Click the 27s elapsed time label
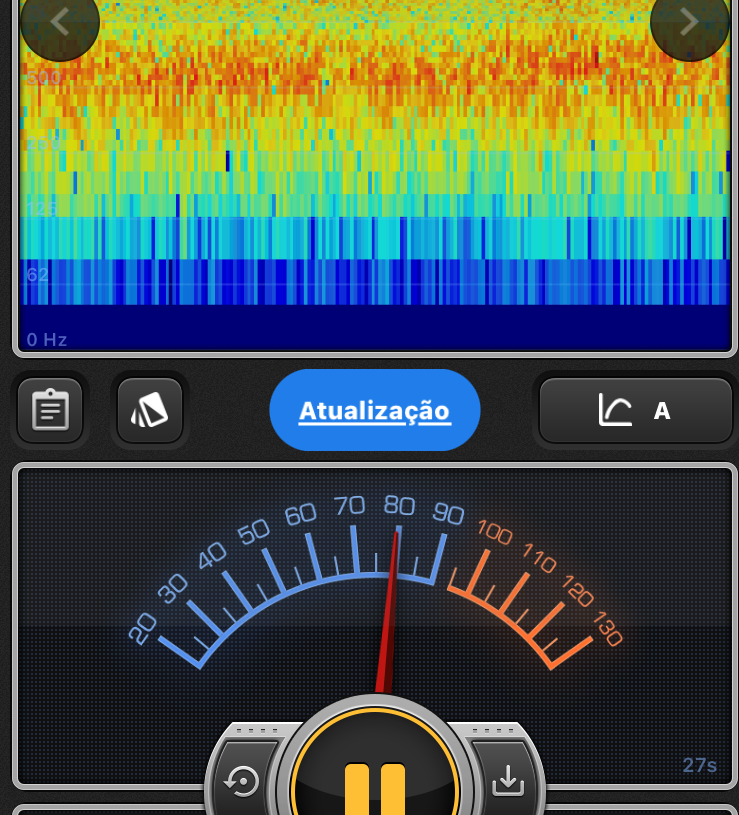739x815 pixels. (699, 766)
